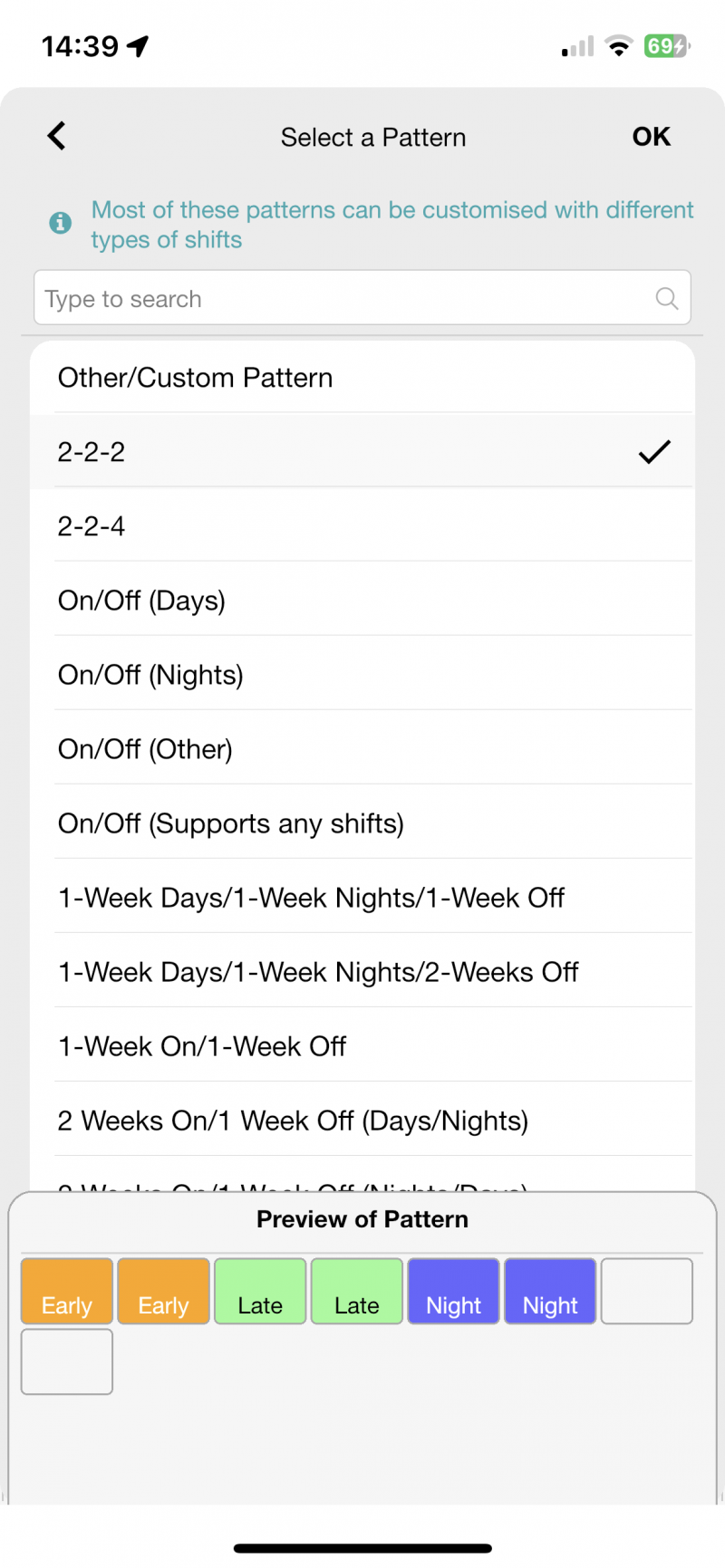Open the On/Off (Other) pattern

click(x=362, y=748)
